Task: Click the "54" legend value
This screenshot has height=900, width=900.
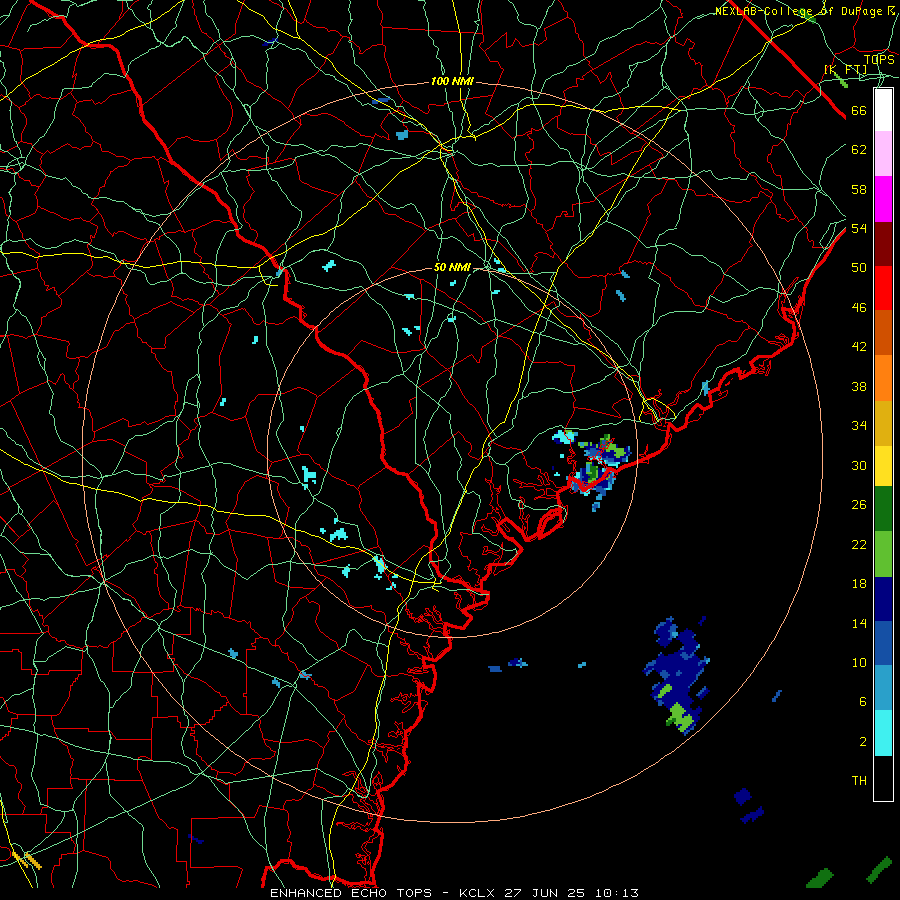Action: (859, 228)
